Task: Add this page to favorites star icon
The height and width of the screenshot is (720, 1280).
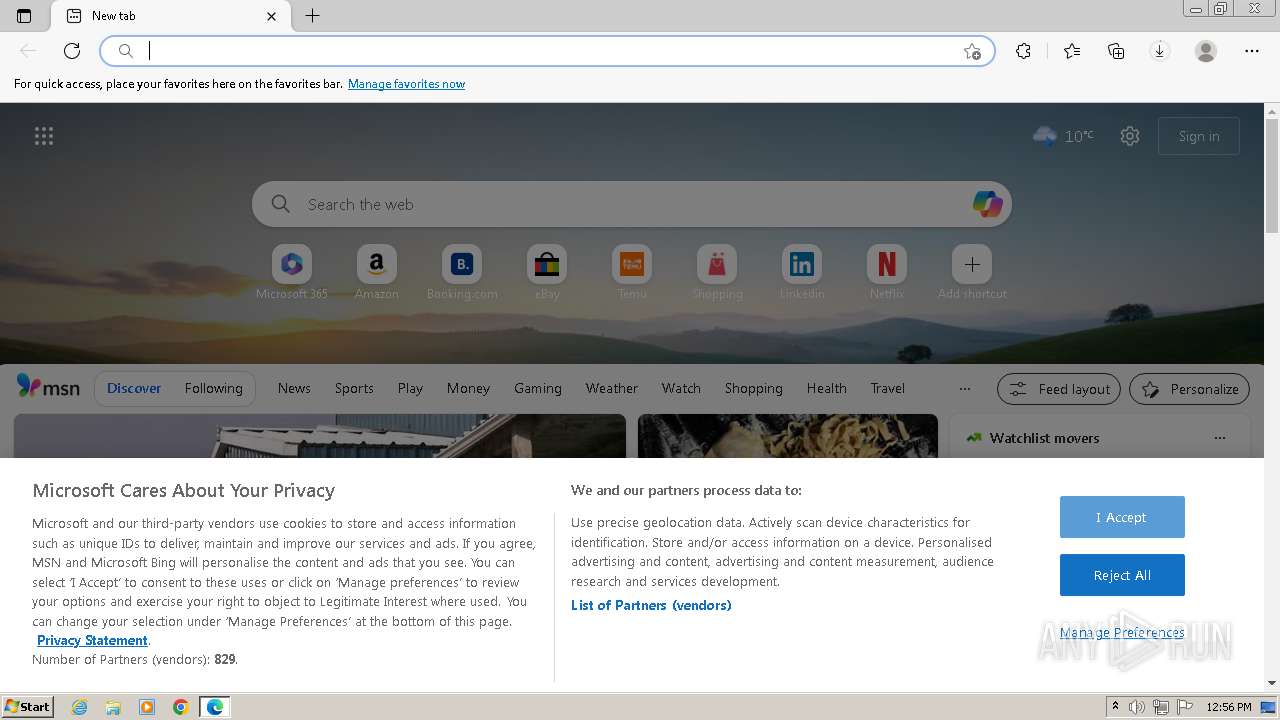Action: (972, 51)
